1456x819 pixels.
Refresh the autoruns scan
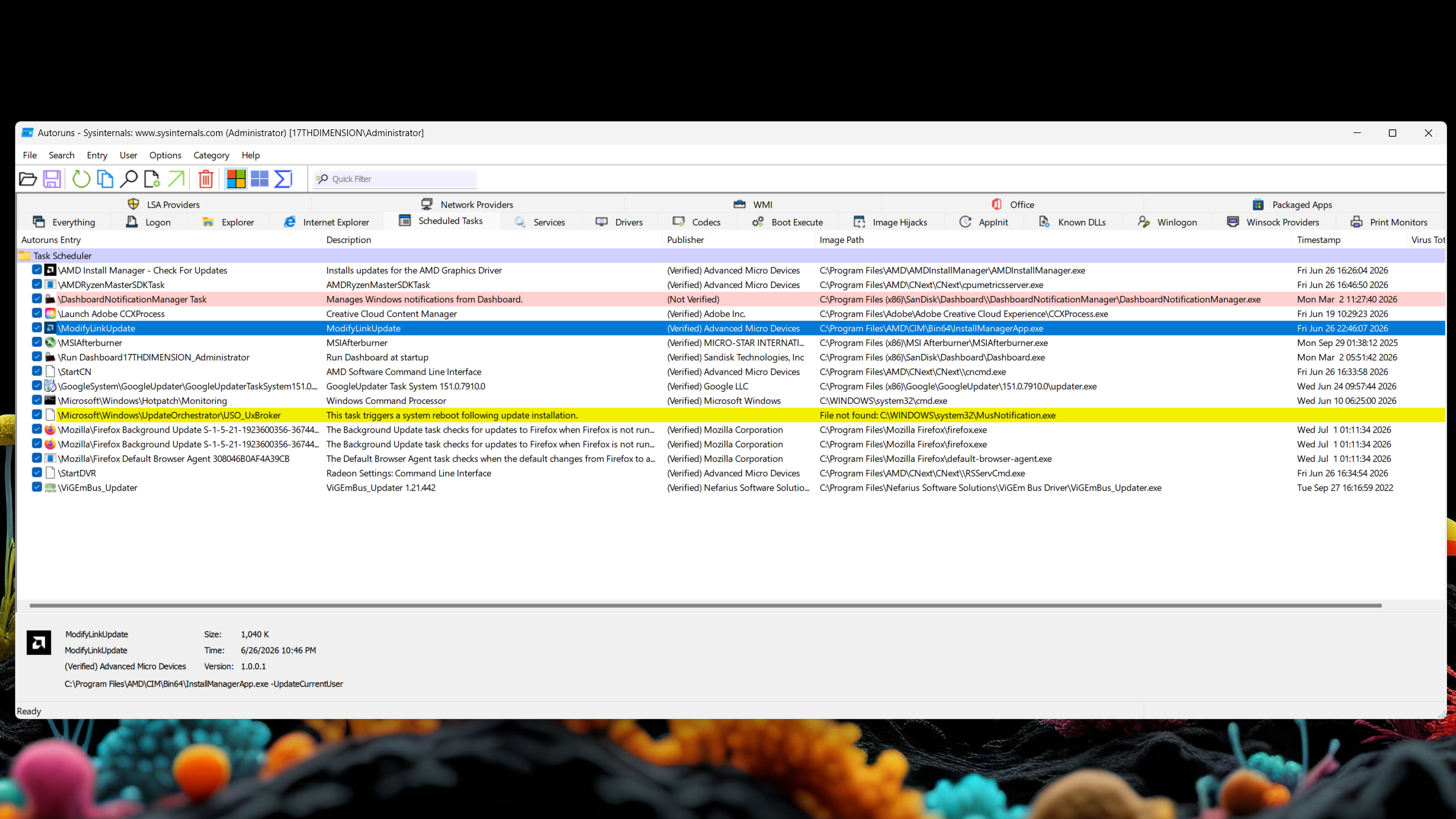pyautogui.click(x=81, y=179)
